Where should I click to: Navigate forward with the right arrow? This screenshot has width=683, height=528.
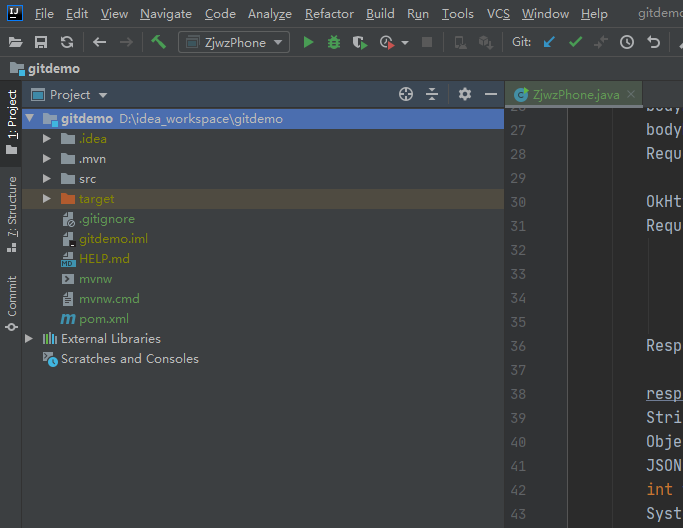[x=126, y=42]
